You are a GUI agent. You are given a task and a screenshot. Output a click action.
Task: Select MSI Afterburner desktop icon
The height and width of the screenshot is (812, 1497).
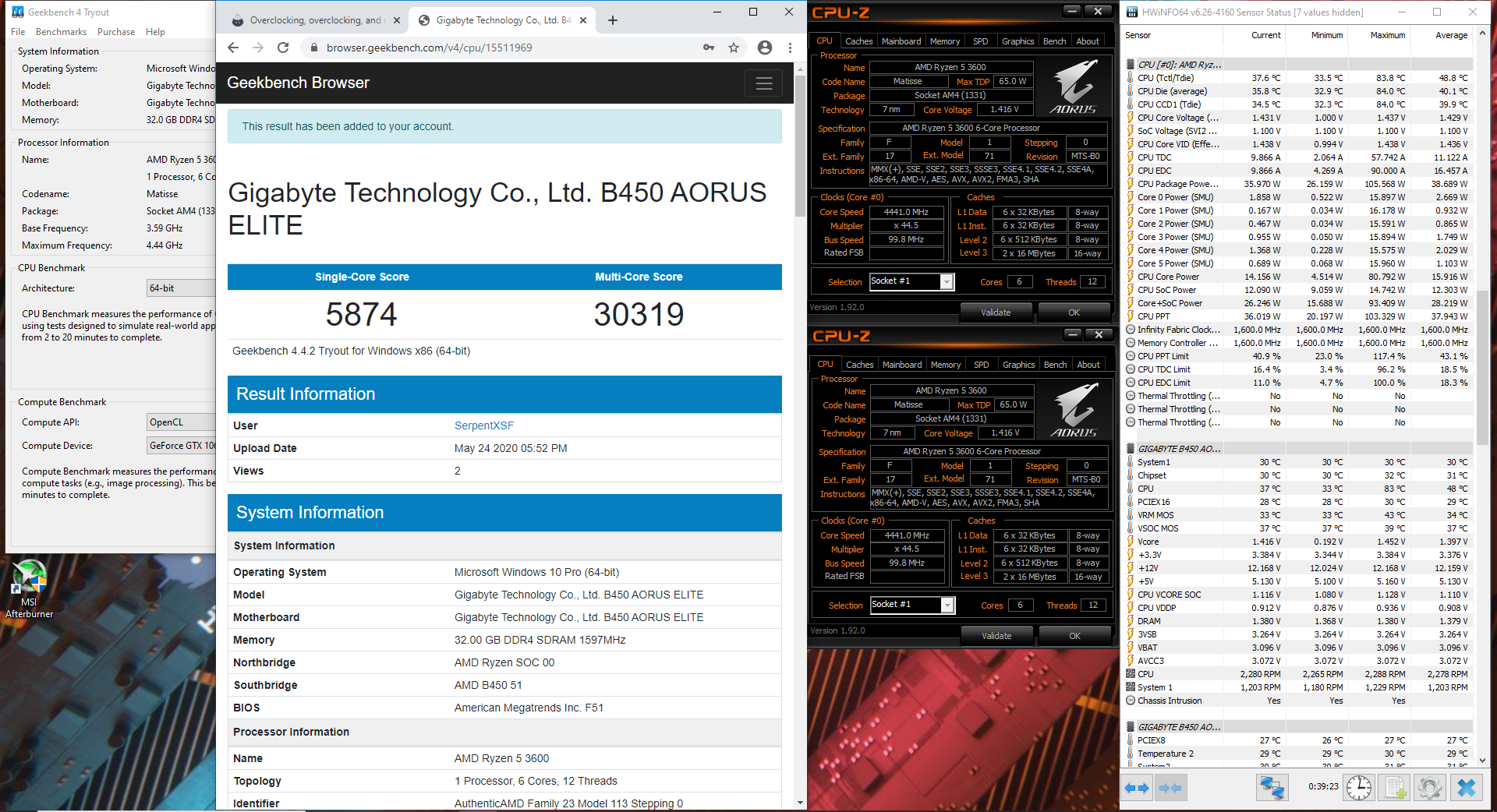point(29,589)
